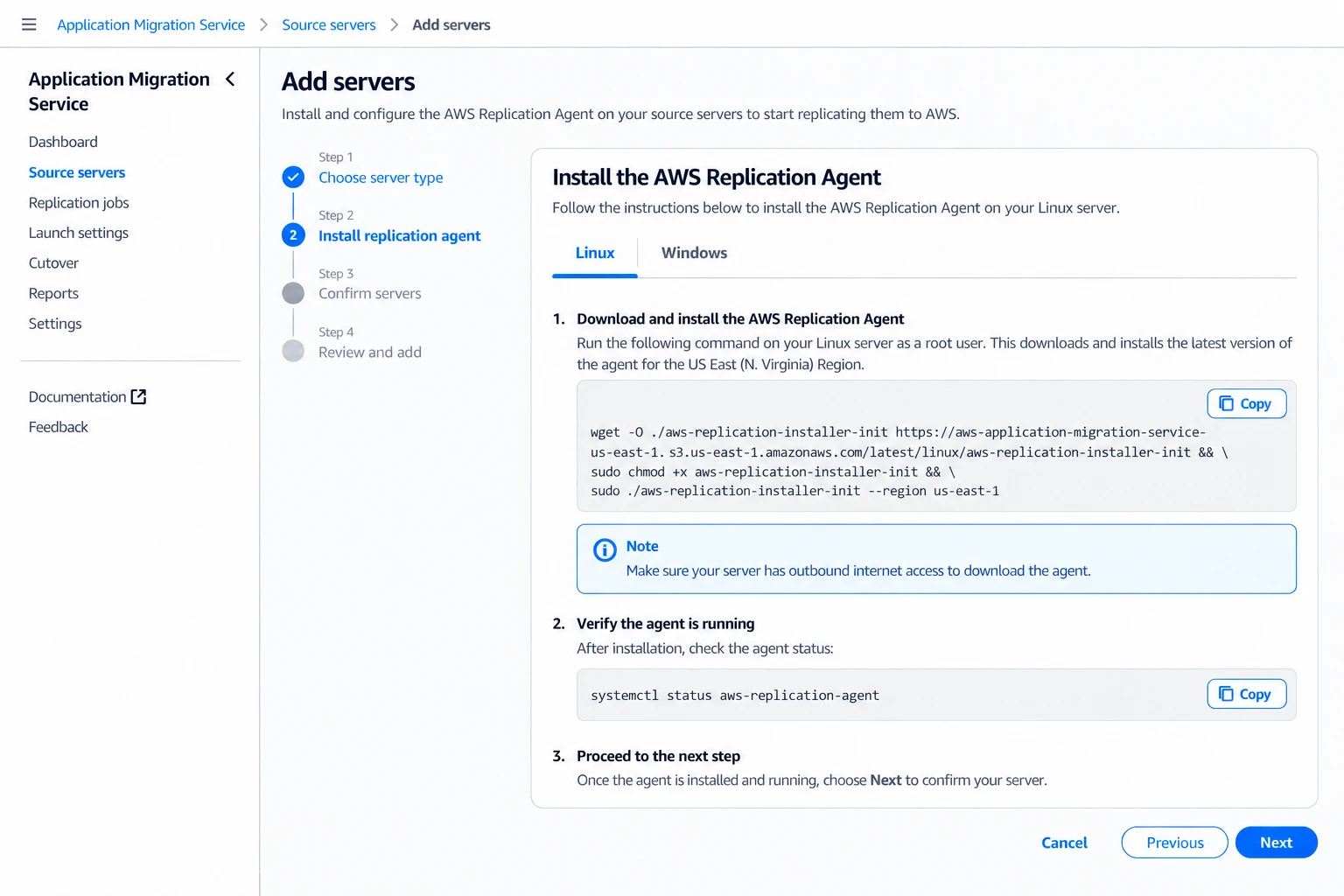The image size is (1344, 896).
Task: Click the info icon in the Note box
Action: point(605,549)
